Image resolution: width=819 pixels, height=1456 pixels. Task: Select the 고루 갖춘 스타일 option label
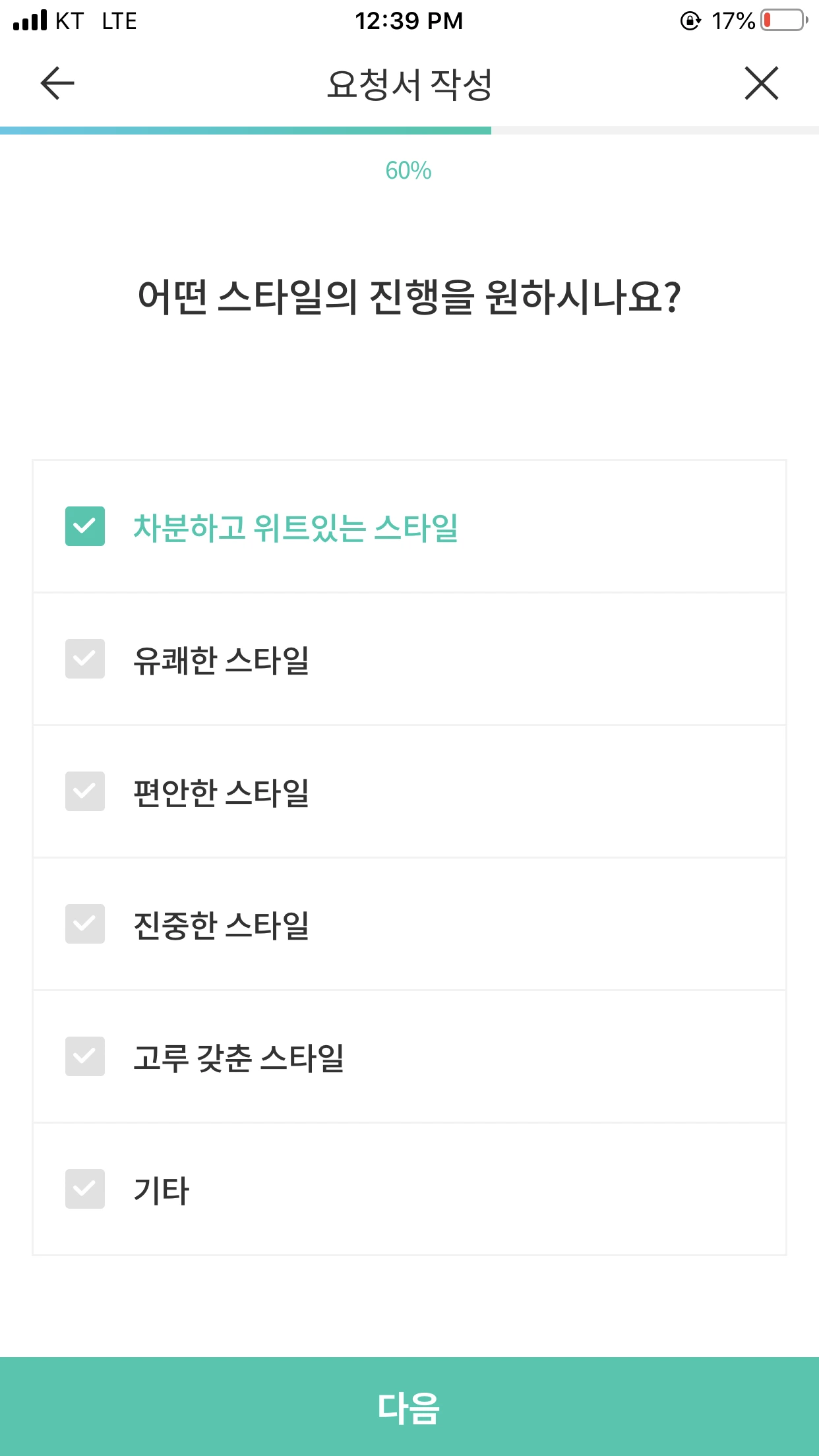pyautogui.click(x=239, y=1058)
